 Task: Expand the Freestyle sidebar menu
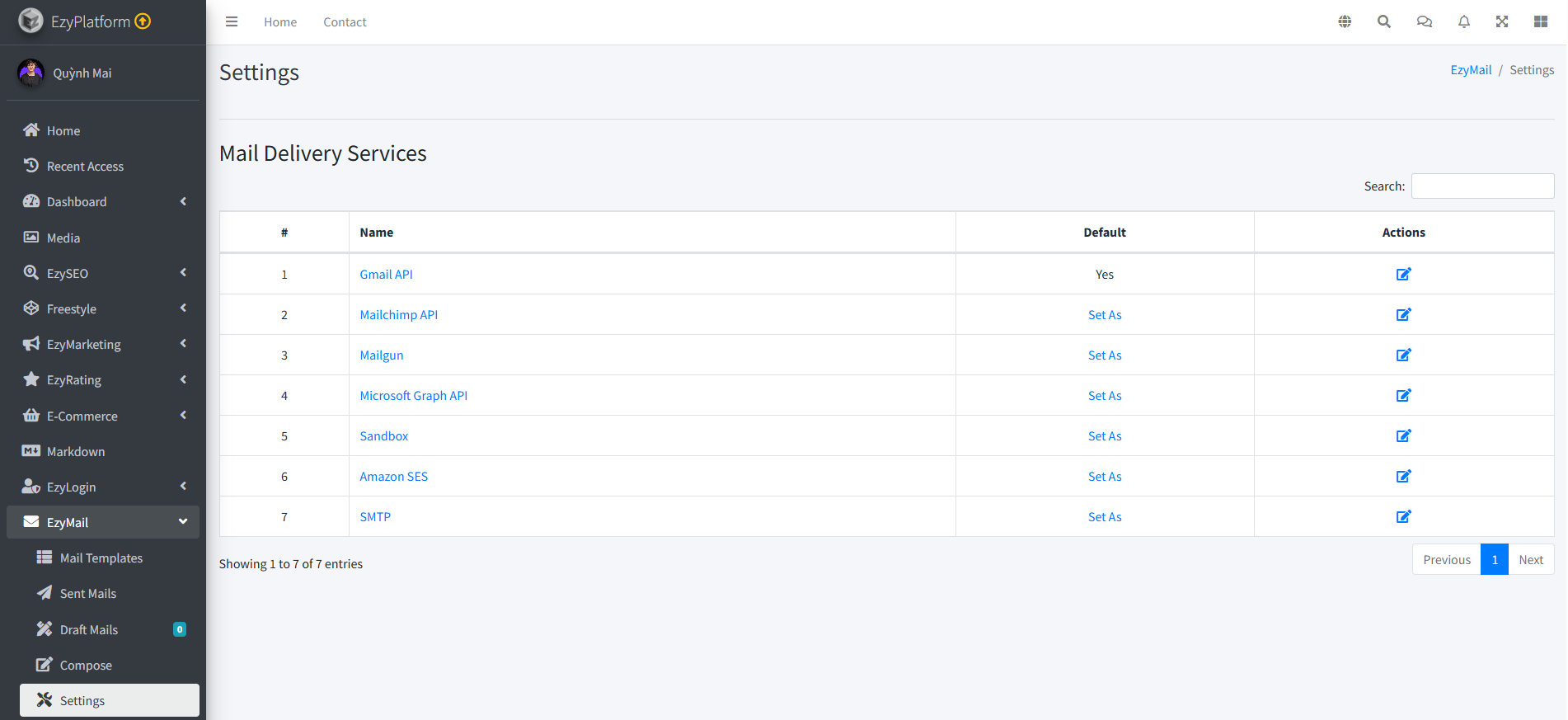coord(103,308)
